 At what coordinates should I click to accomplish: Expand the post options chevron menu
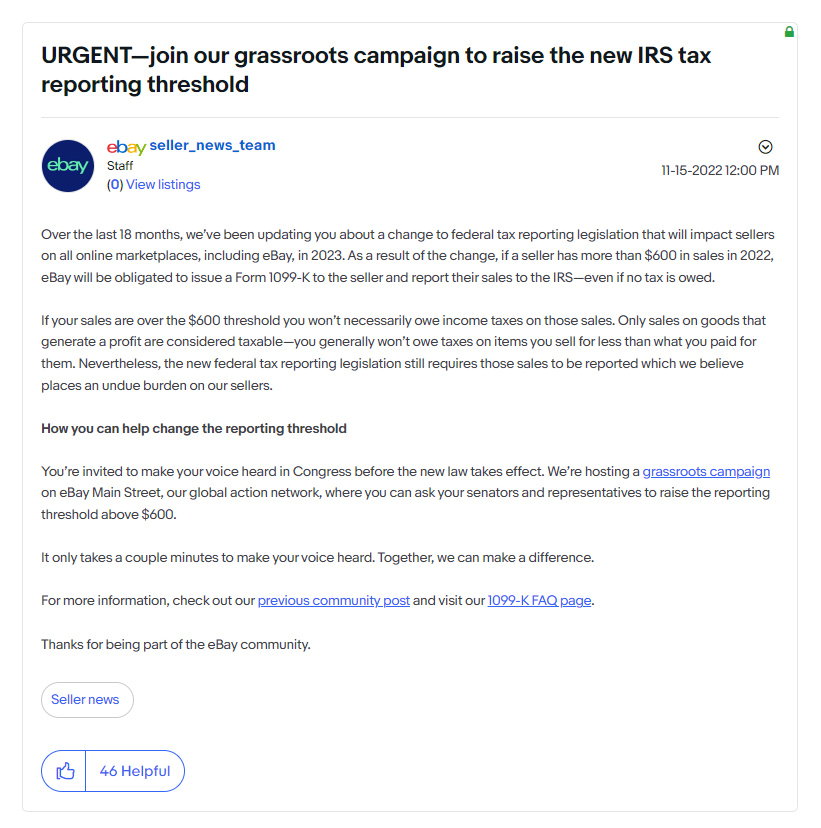point(766,147)
